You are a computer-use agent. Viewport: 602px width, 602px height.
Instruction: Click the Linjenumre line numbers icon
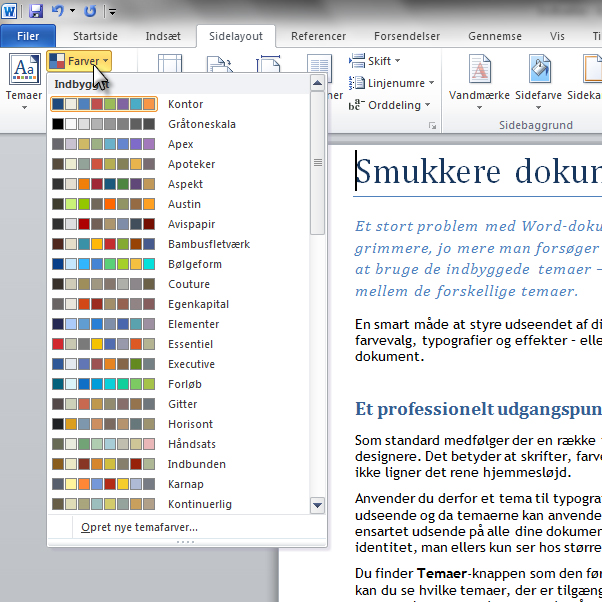click(x=357, y=83)
